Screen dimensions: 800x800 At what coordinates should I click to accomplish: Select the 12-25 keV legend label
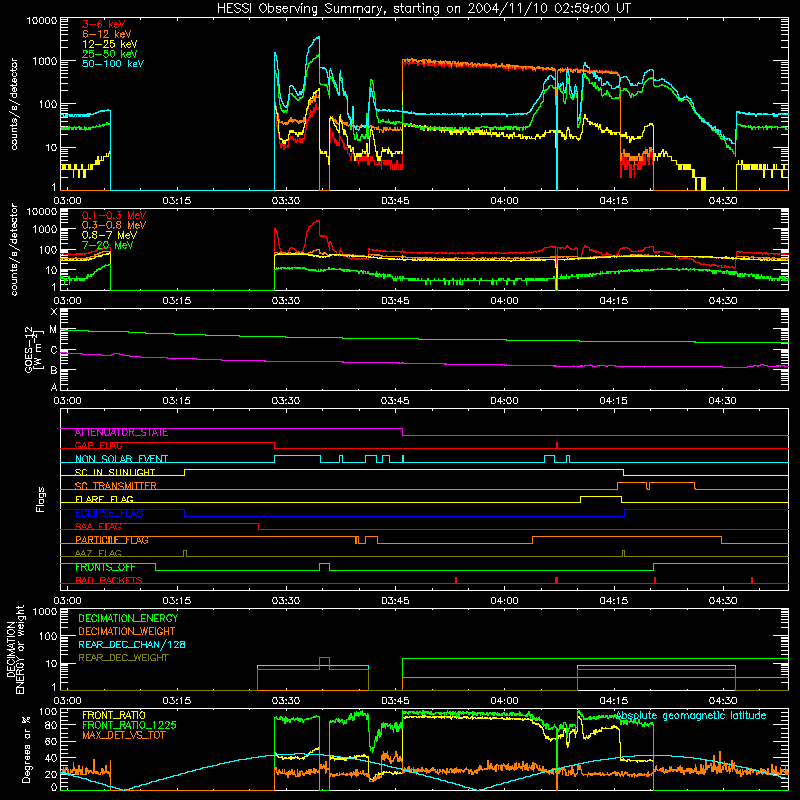[x=109, y=44]
